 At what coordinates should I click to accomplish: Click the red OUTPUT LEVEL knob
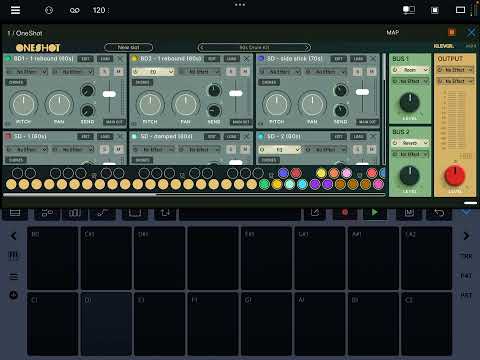point(455,175)
